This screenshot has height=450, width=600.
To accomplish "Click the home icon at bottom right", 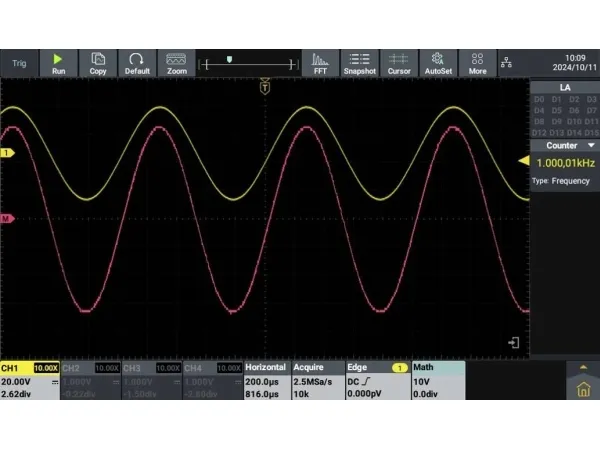I will coord(583,381).
